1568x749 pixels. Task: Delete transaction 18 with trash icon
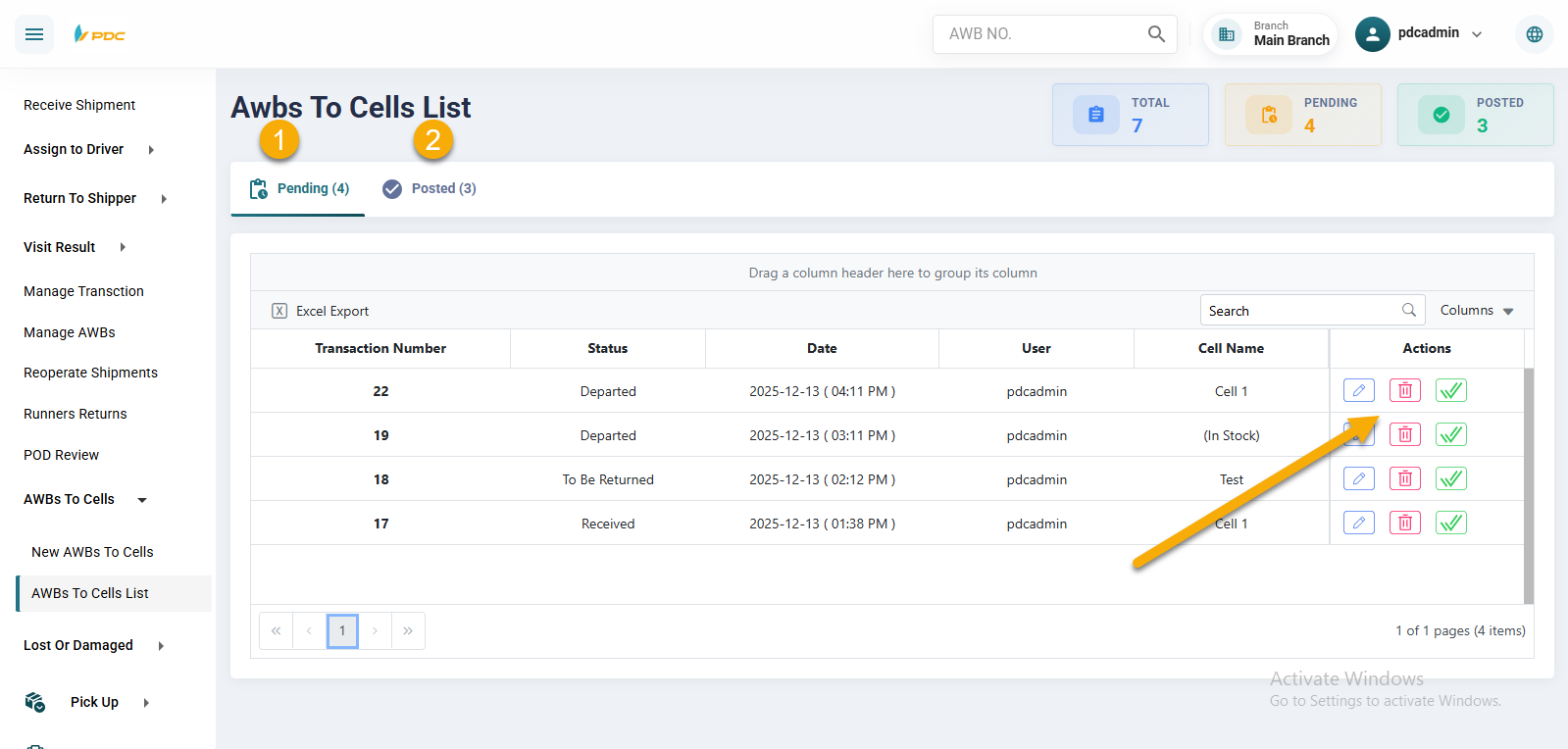click(x=1405, y=478)
